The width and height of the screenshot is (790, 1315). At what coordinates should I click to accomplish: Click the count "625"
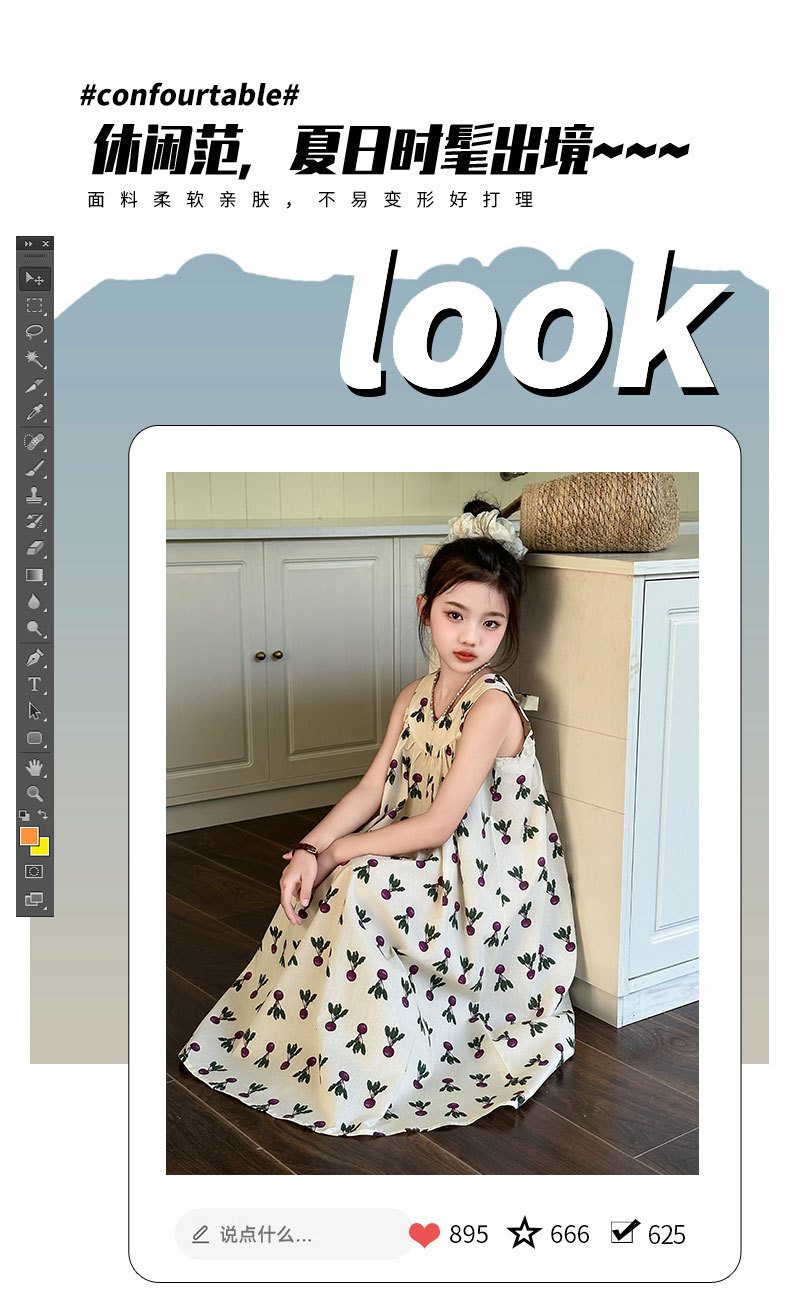667,1235
